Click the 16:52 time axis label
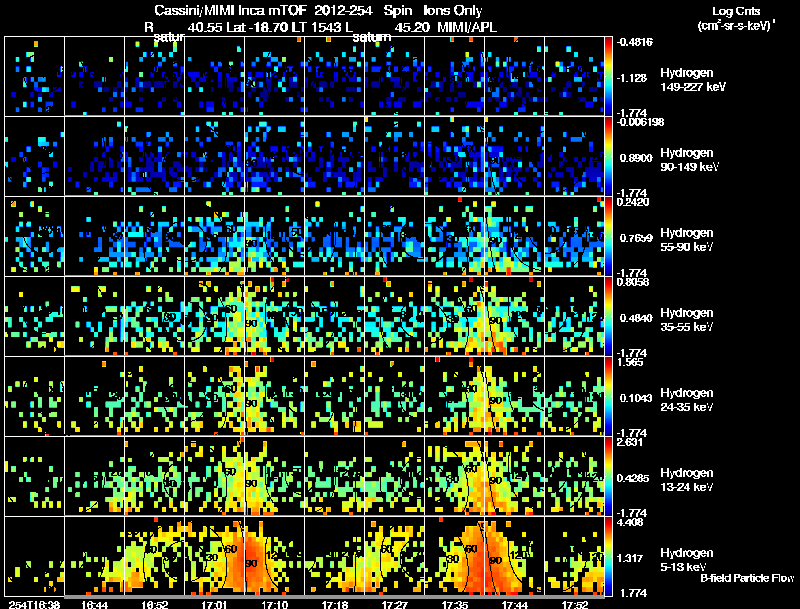Viewport: 800px width, 609px height. (x=155, y=604)
